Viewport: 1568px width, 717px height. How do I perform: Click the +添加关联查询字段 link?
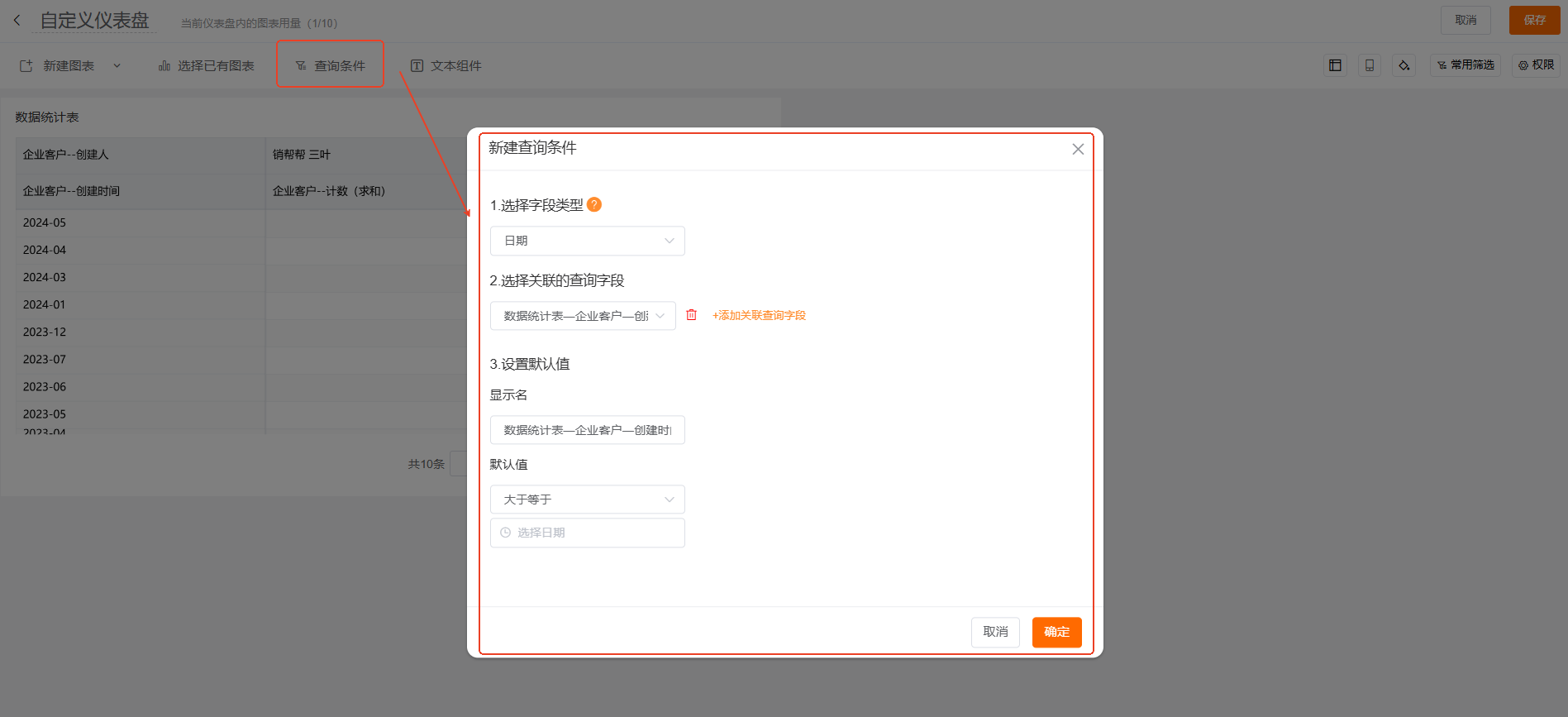coord(759,316)
